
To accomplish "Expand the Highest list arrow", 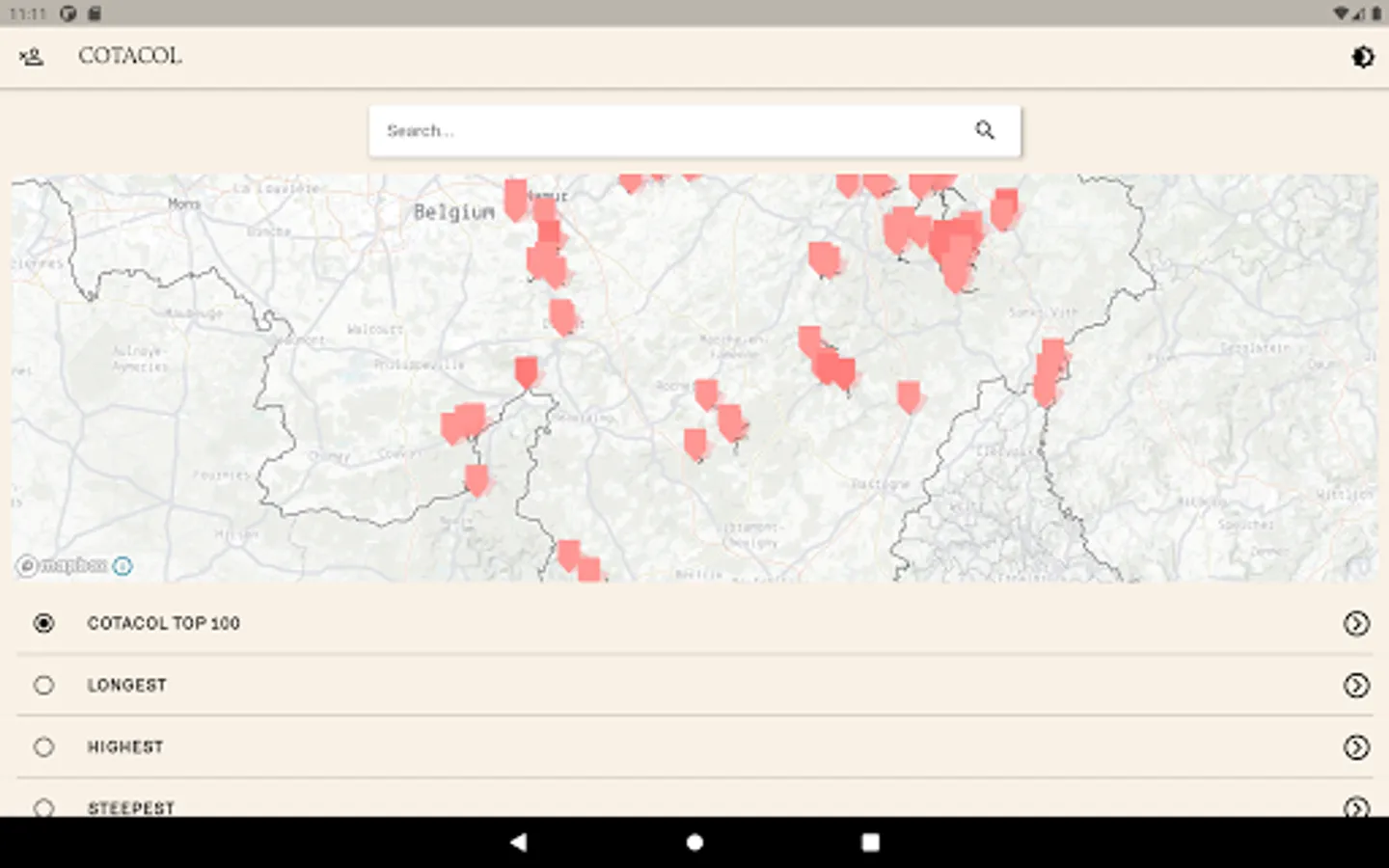I will point(1356,747).
